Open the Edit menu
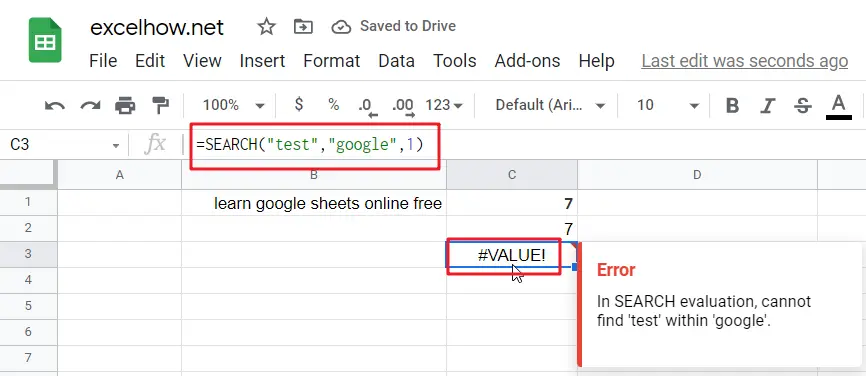The width and height of the screenshot is (866, 376). 150,61
